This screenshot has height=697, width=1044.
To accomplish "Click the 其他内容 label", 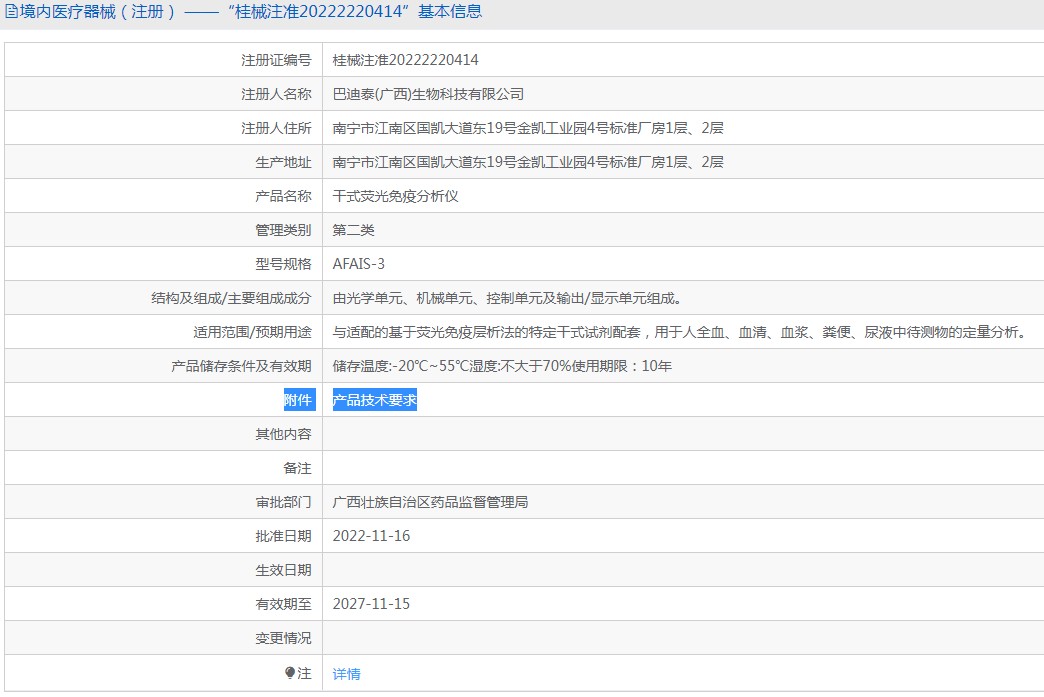I will click(x=284, y=434).
